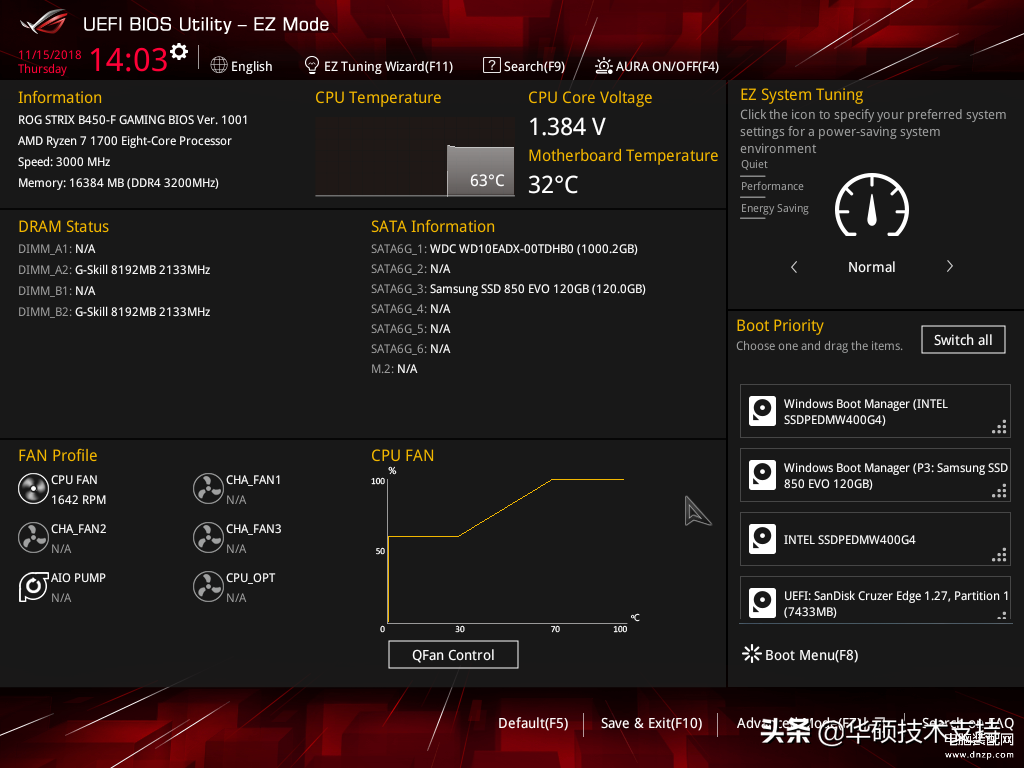Screen dimensions: 1024x768
Task: Click the 1.384 V core voltage value
Action: click(x=567, y=127)
